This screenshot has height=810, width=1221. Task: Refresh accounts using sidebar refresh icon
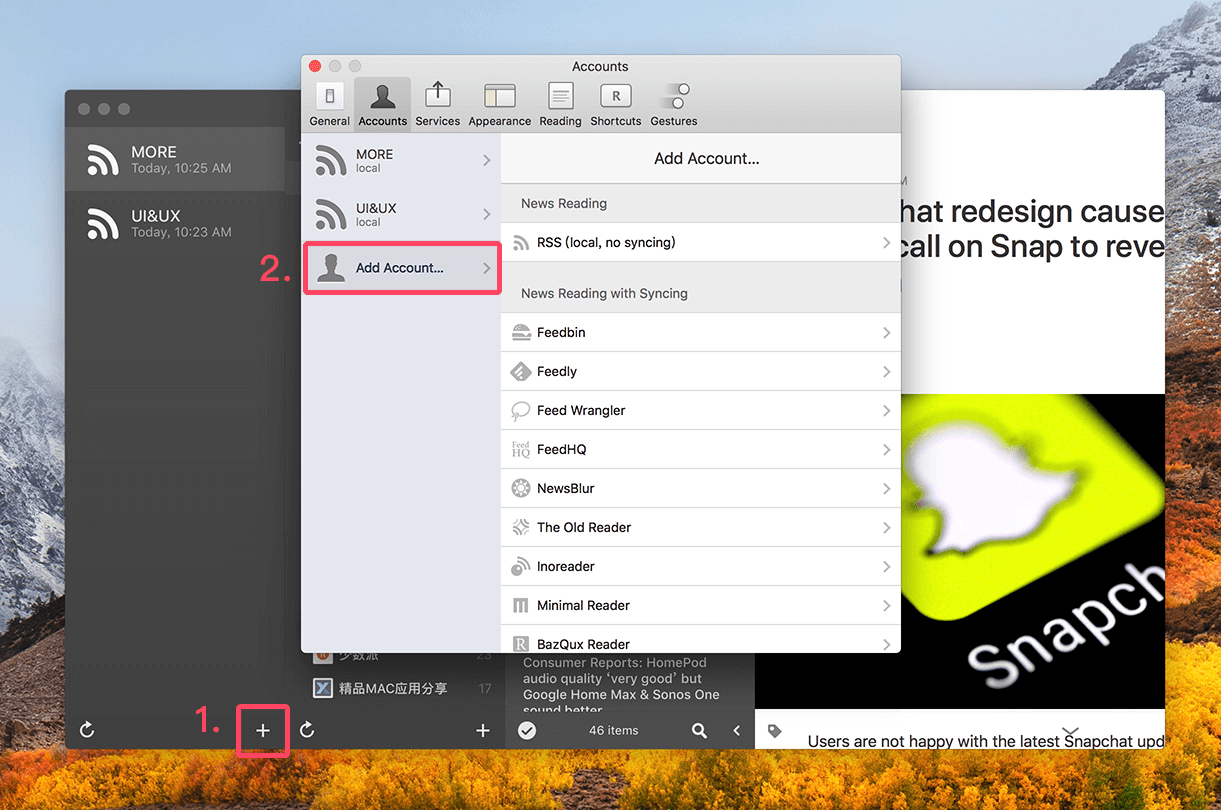tap(87, 730)
